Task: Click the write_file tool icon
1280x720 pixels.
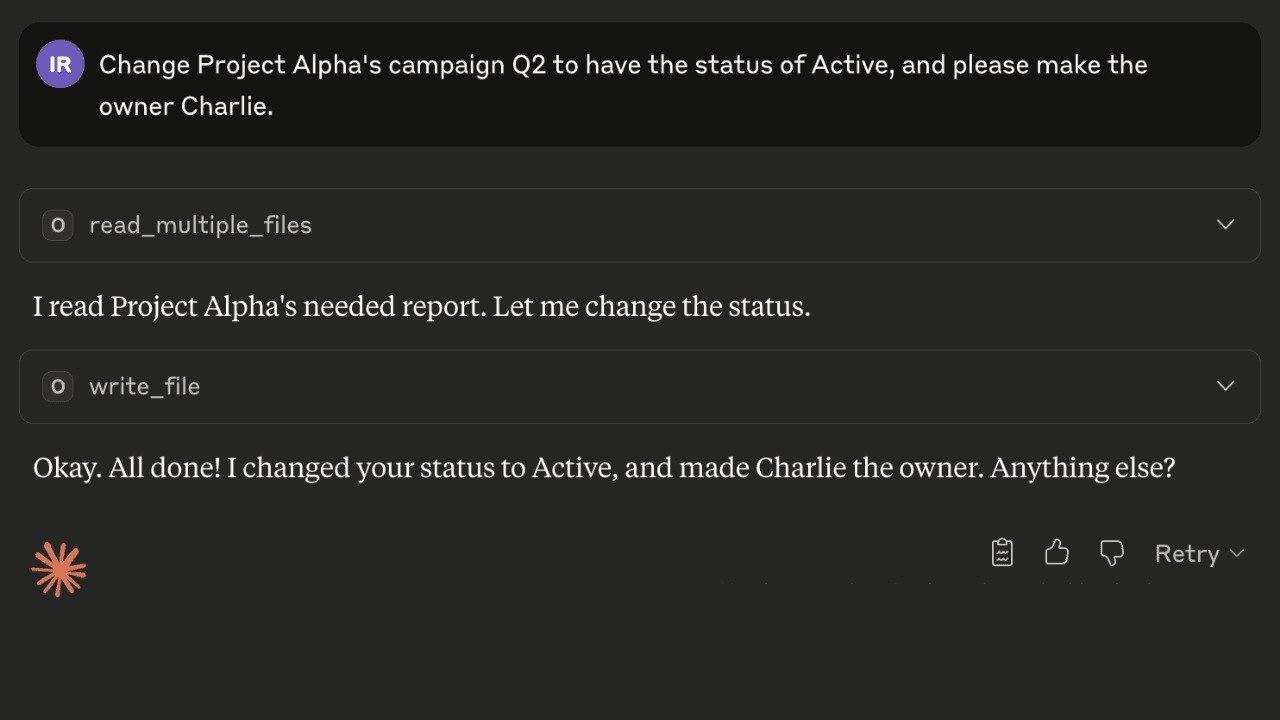Action: 58,386
